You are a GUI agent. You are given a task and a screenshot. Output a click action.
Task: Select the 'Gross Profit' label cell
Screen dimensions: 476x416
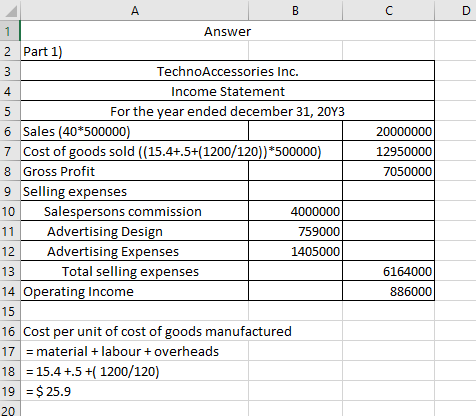pyautogui.click(x=135, y=171)
